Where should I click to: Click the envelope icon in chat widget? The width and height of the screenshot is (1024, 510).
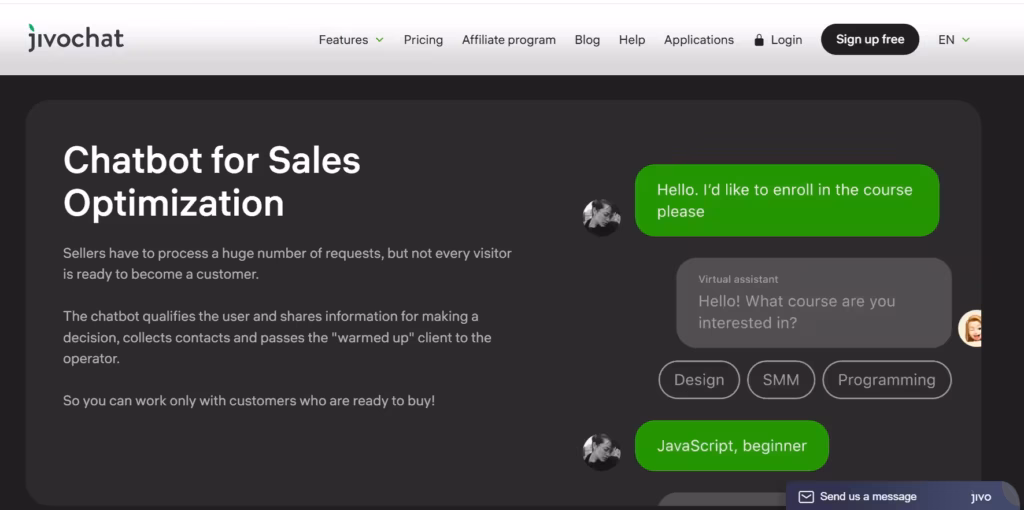(807, 497)
